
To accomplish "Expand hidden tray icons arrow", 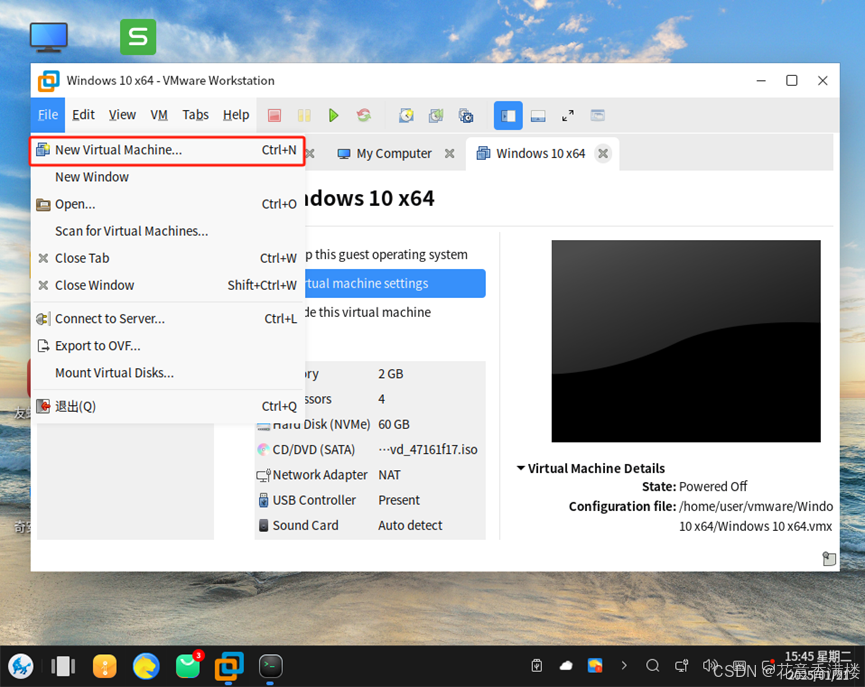I will point(624,665).
